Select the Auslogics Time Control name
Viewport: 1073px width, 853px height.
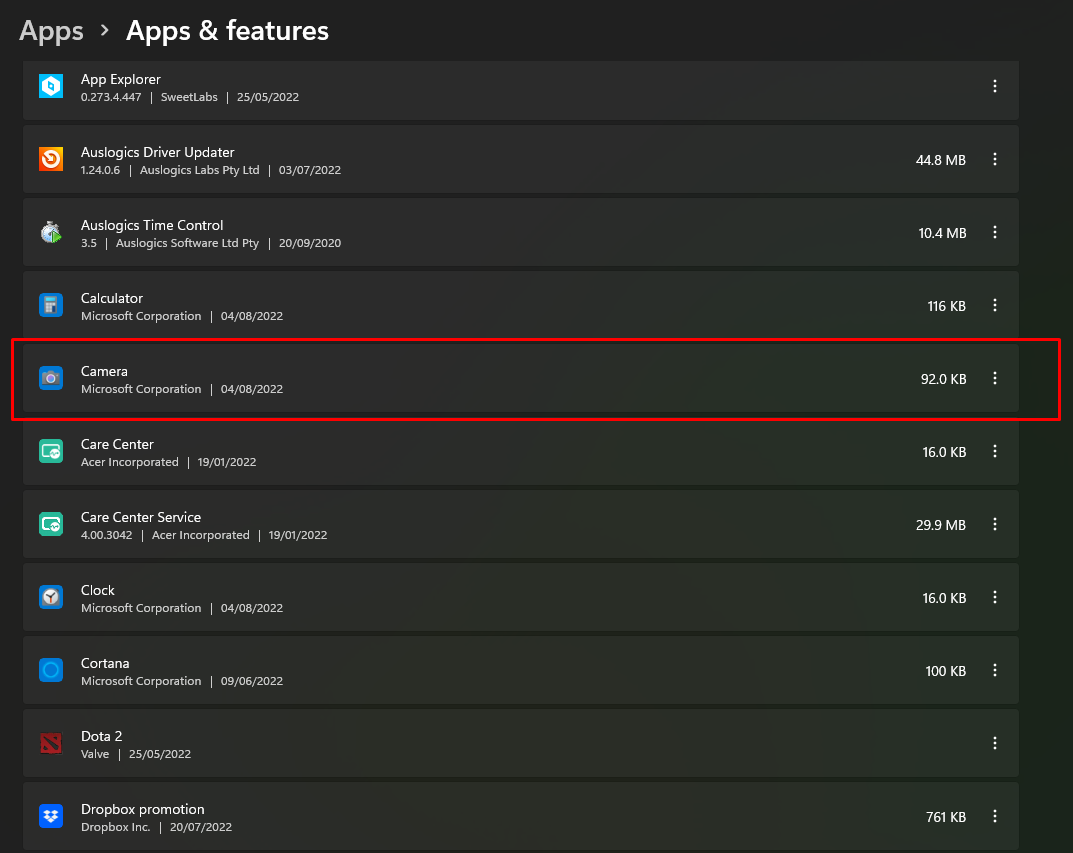(152, 225)
